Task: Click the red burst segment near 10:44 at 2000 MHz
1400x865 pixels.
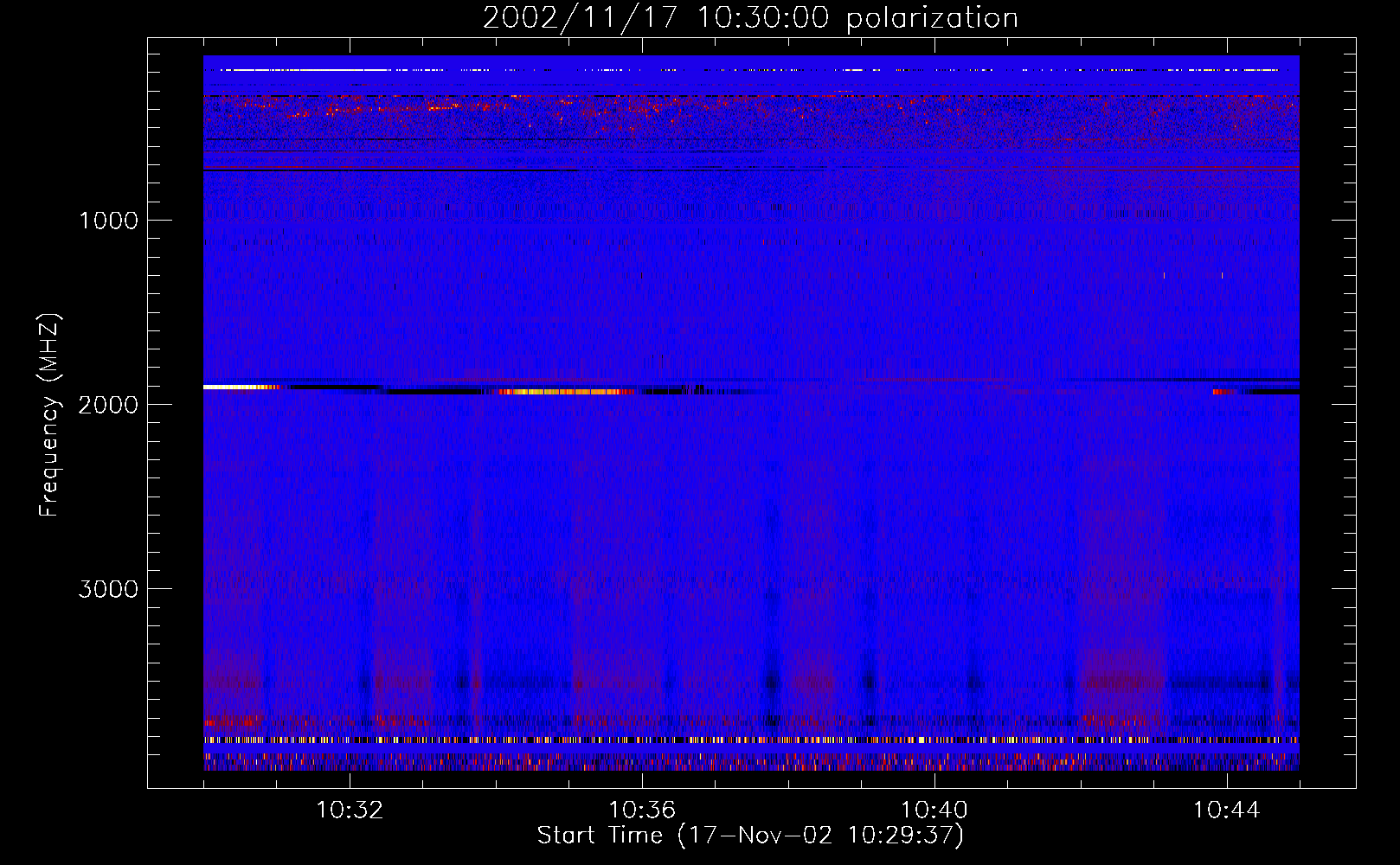Action: 1224,392
